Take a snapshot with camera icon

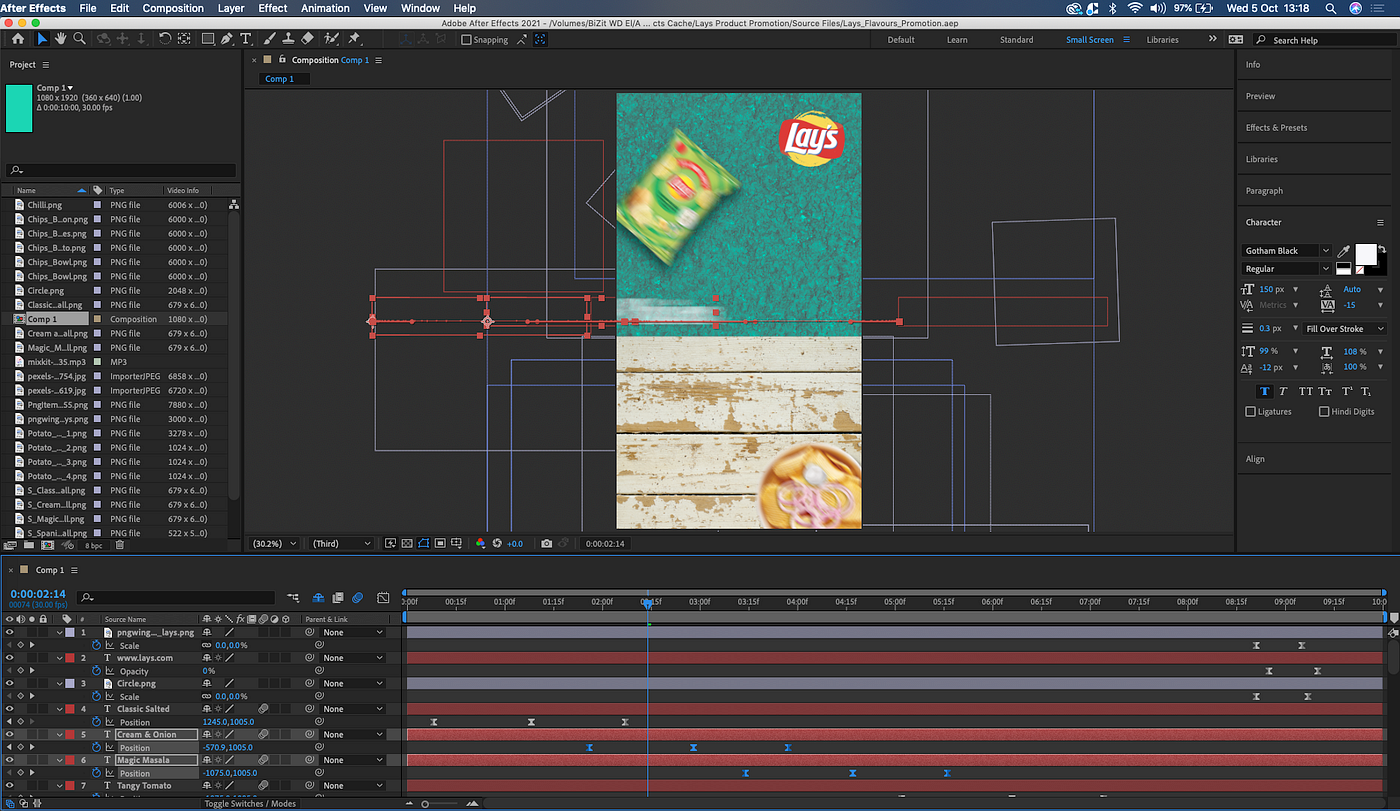[546, 543]
